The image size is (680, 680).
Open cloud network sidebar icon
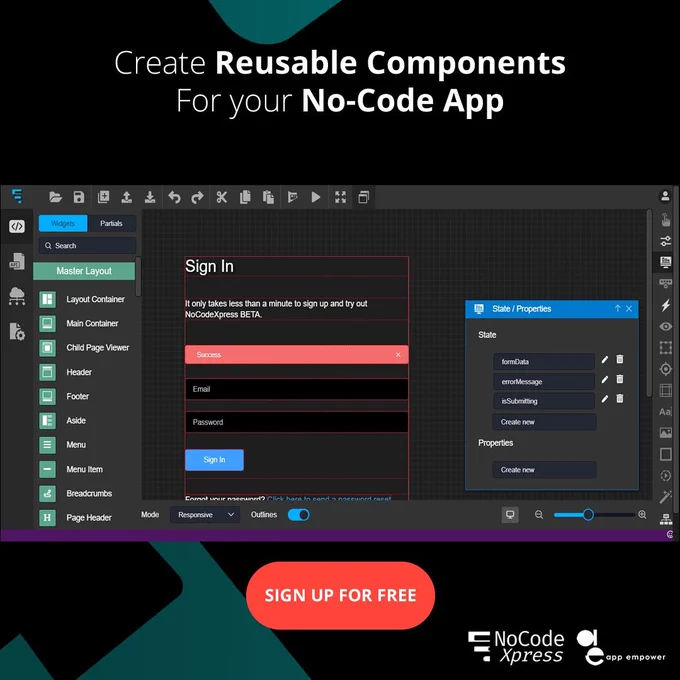tap(17, 296)
